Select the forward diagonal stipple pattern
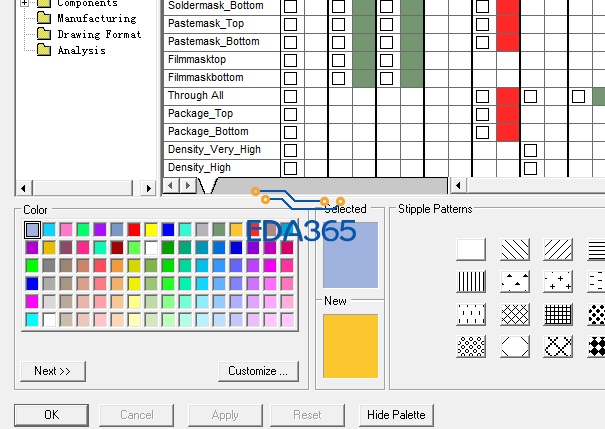Image resolution: width=605 pixels, height=429 pixels. (x=558, y=250)
